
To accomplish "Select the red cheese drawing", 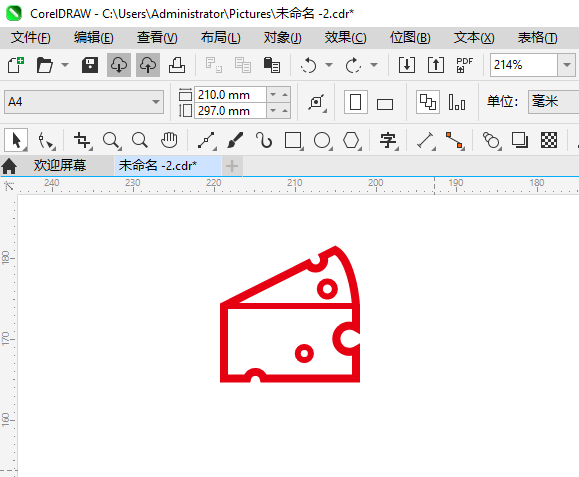I will point(290,314).
